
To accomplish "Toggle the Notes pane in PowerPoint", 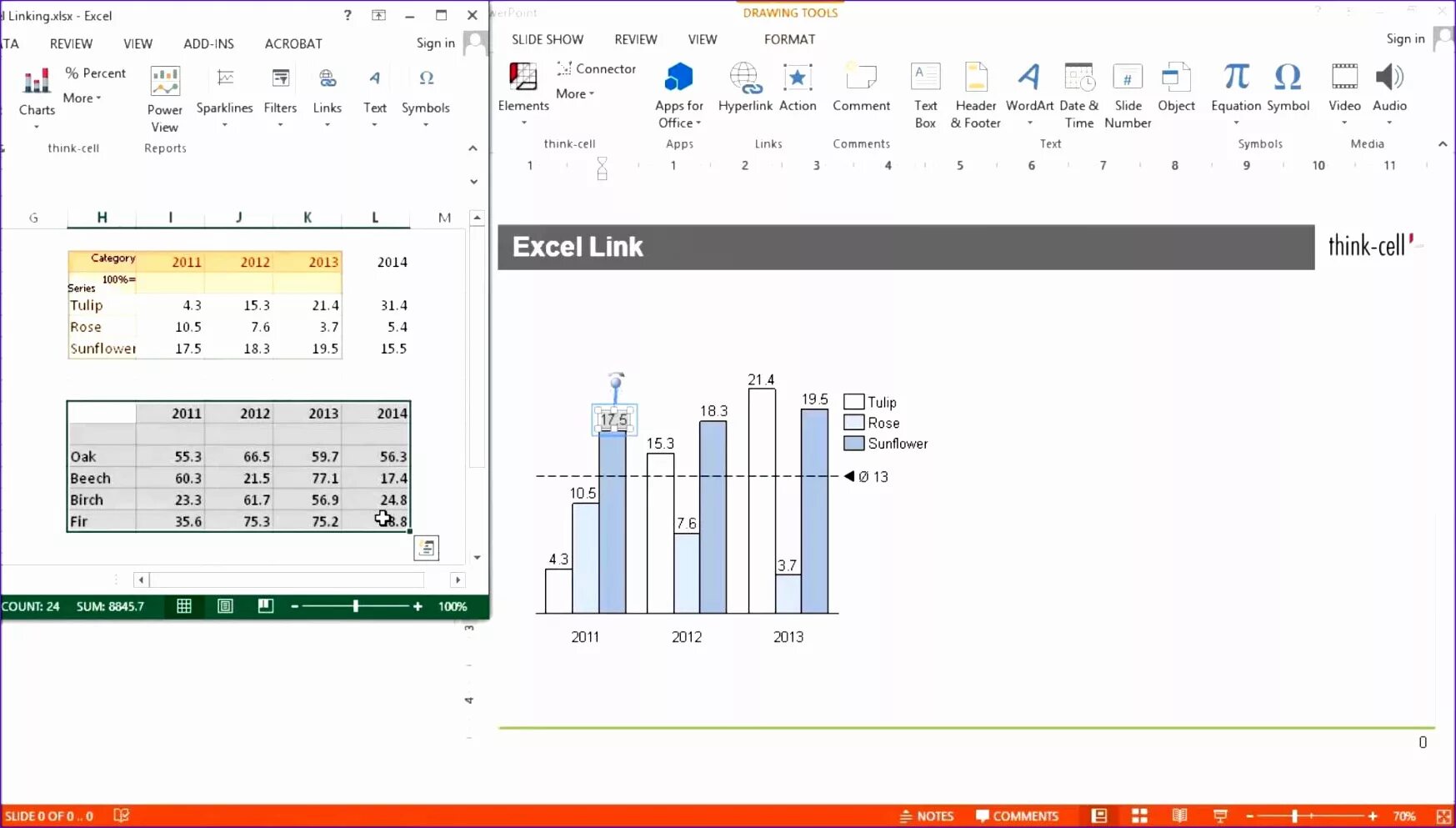I will click(926, 815).
